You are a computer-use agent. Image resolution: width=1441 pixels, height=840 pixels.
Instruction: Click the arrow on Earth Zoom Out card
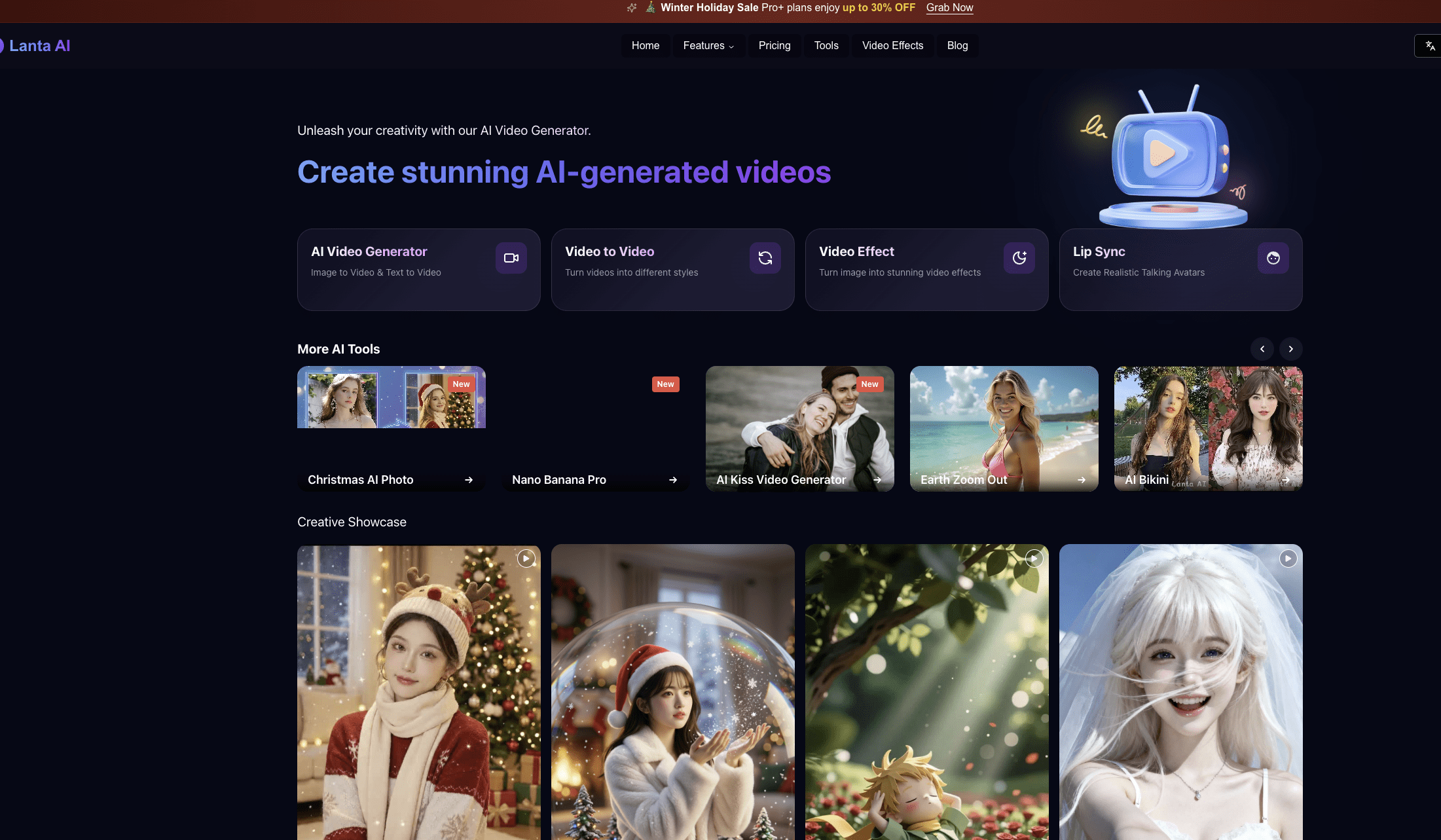(x=1082, y=480)
